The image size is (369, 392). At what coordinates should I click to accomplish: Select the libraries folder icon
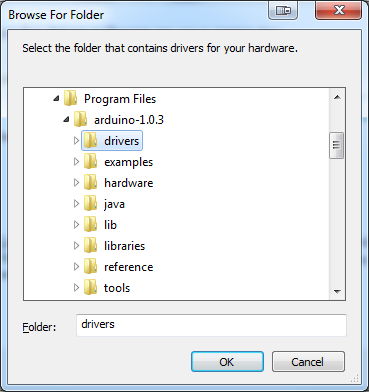pos(90,246)
